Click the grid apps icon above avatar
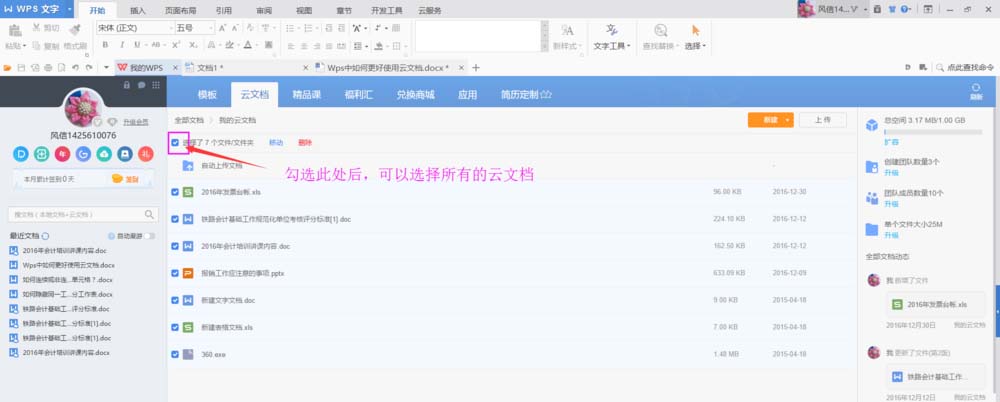Screen dimensions: 1000x402 [156, 85]
